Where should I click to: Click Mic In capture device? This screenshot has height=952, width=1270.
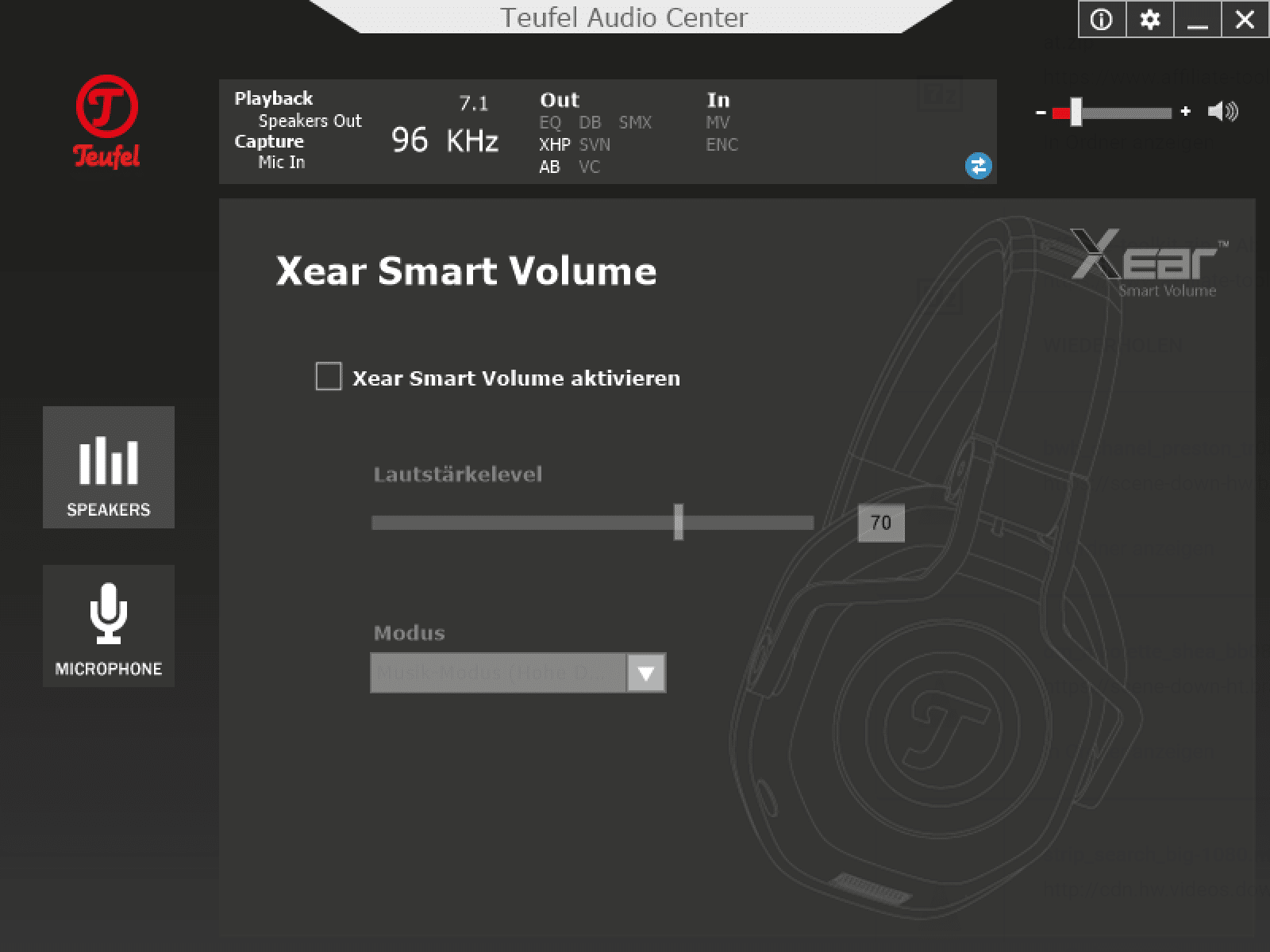click(281, 162)
